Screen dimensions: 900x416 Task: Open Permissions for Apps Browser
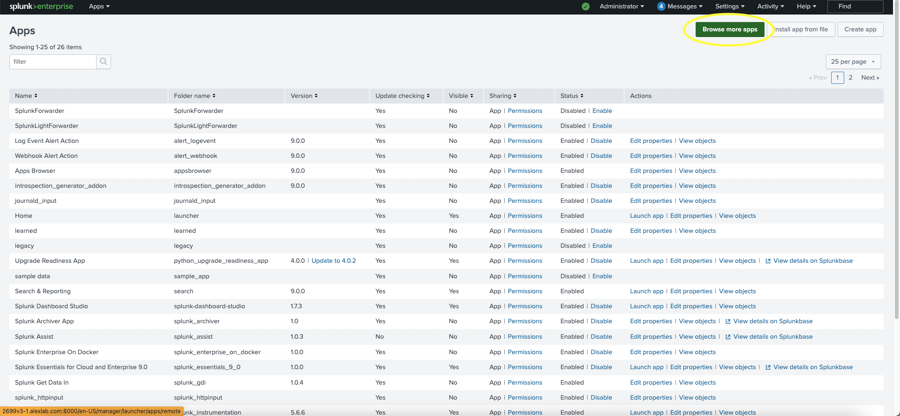tap(525, 171)
